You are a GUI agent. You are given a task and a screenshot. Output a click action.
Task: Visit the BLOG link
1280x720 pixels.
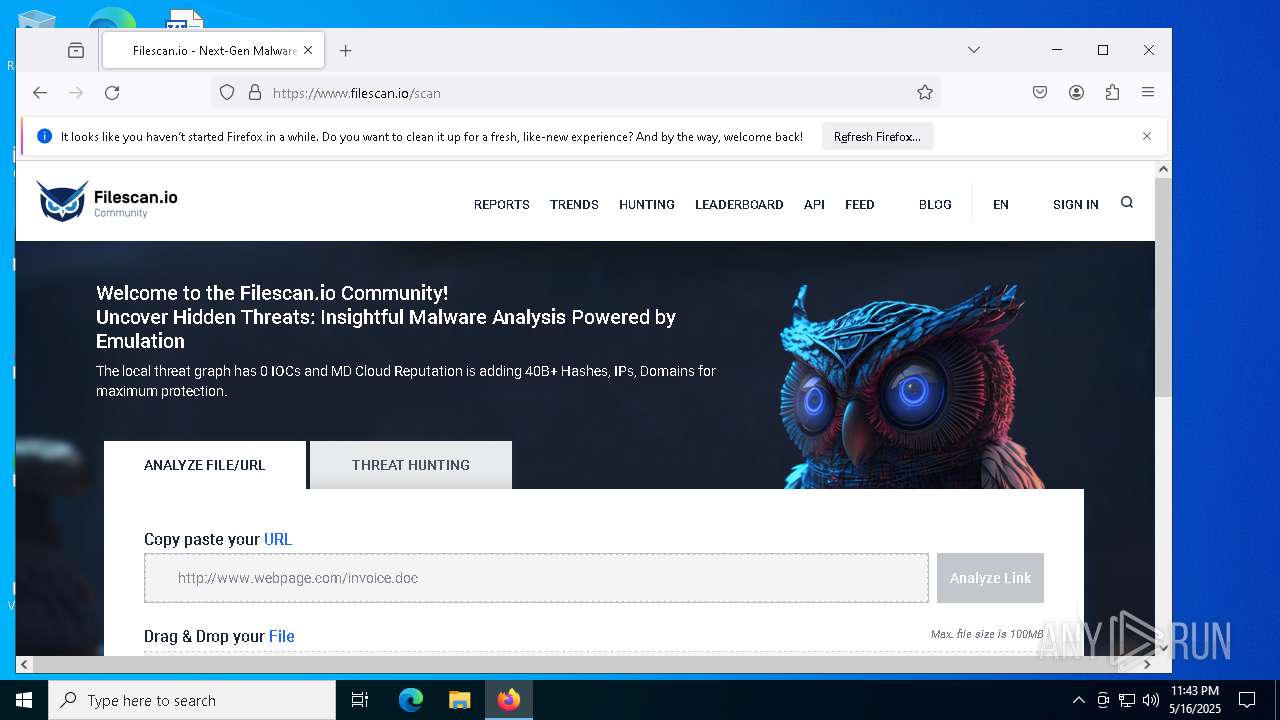(x=935, y=204)
